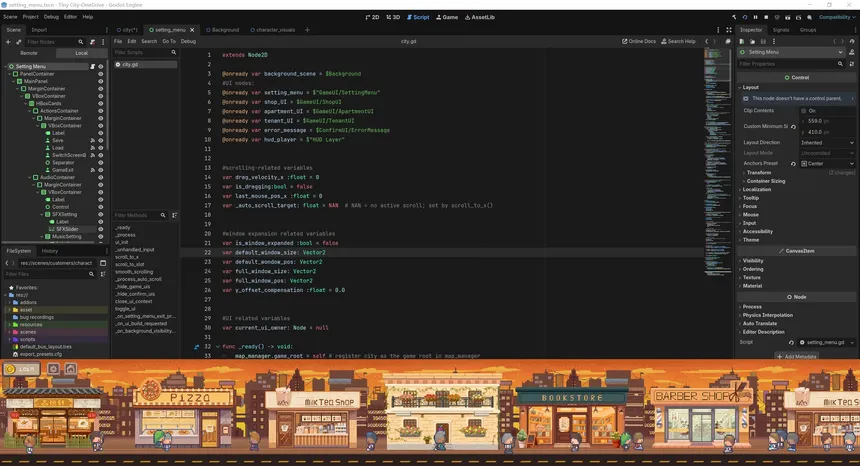This screenshot has height=466, width=860.
Task: Open the AssetLib workspace
Action: click(480, 17)
